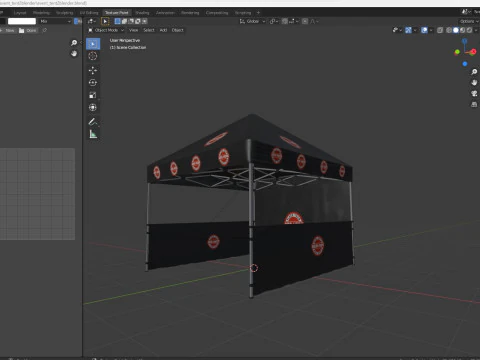Open the snapping options dropdown
This screenshot has height=360, width=480.
tap(293, 21)
